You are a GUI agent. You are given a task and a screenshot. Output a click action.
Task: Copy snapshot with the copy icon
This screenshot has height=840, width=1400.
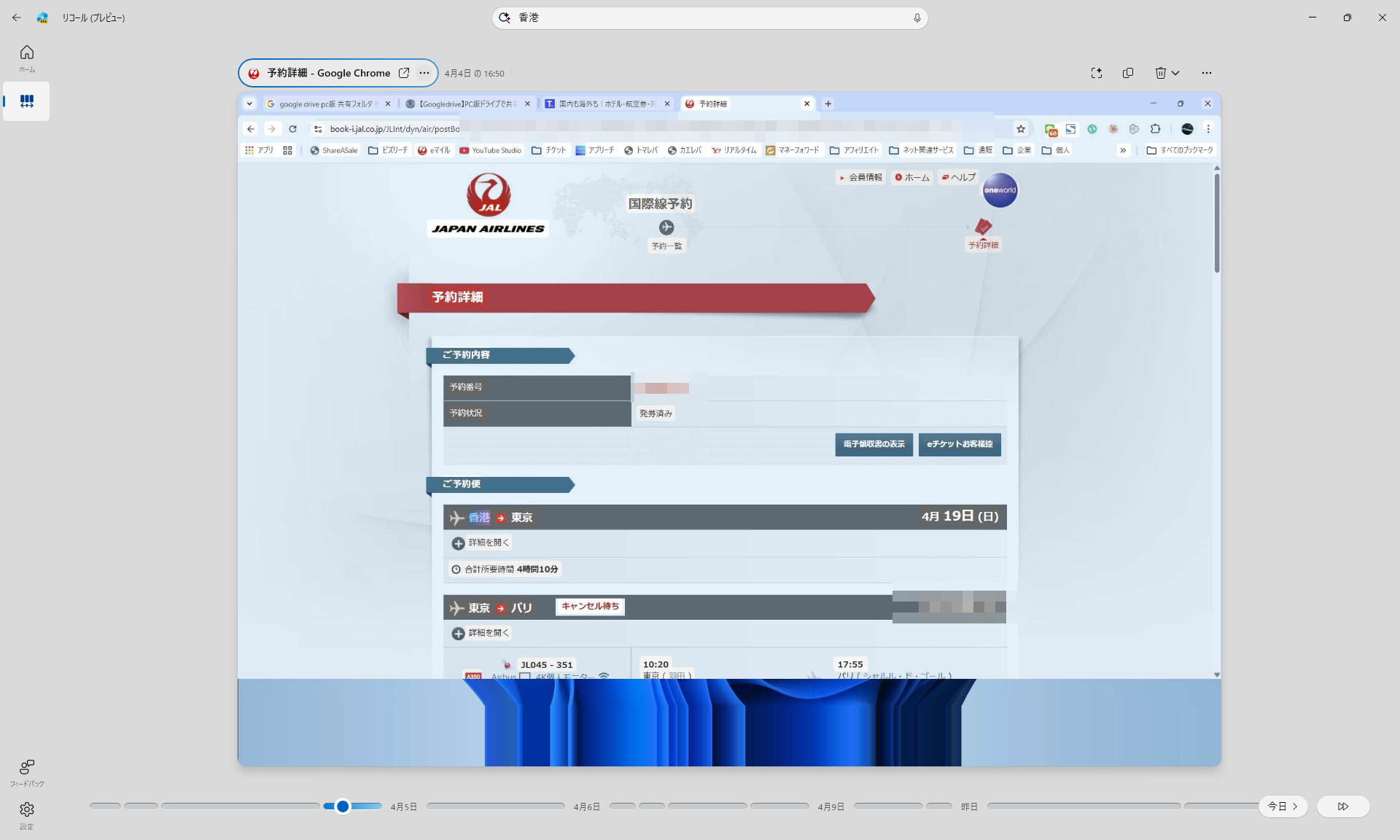click(x=1128, y=73)
